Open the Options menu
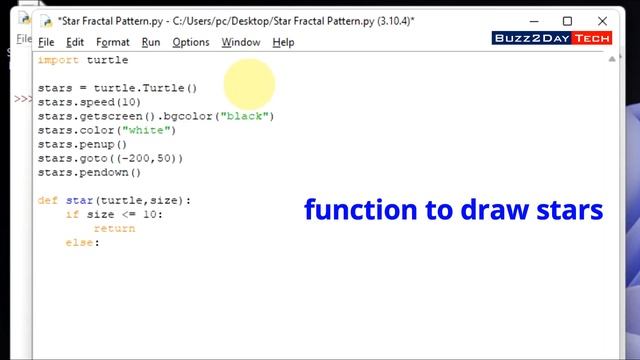640x360 pixels. [191, 42]
